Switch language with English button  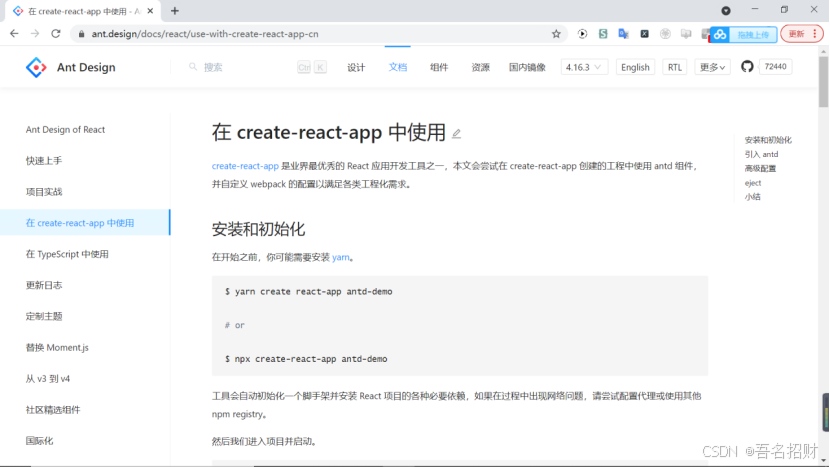click(x=635, y=67)
